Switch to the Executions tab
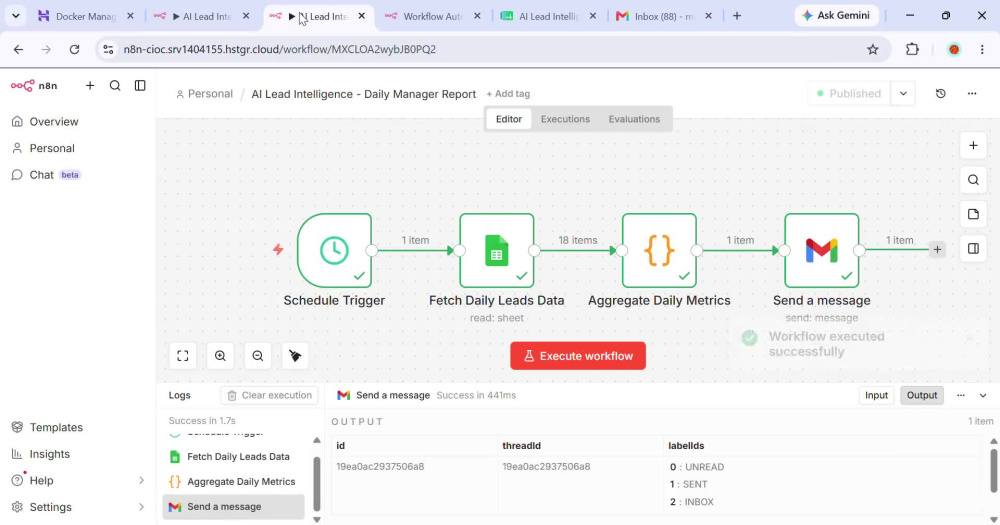This screenshot has width=1000, height=525. pos(565,119)
